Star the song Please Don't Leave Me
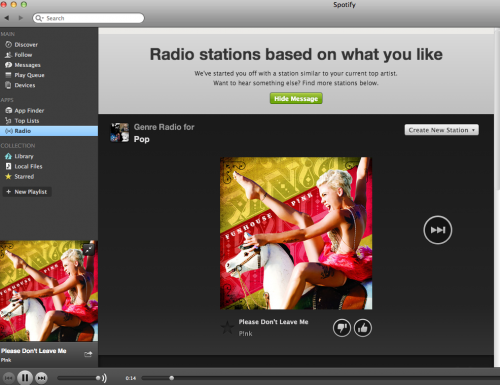 [227, 327]
